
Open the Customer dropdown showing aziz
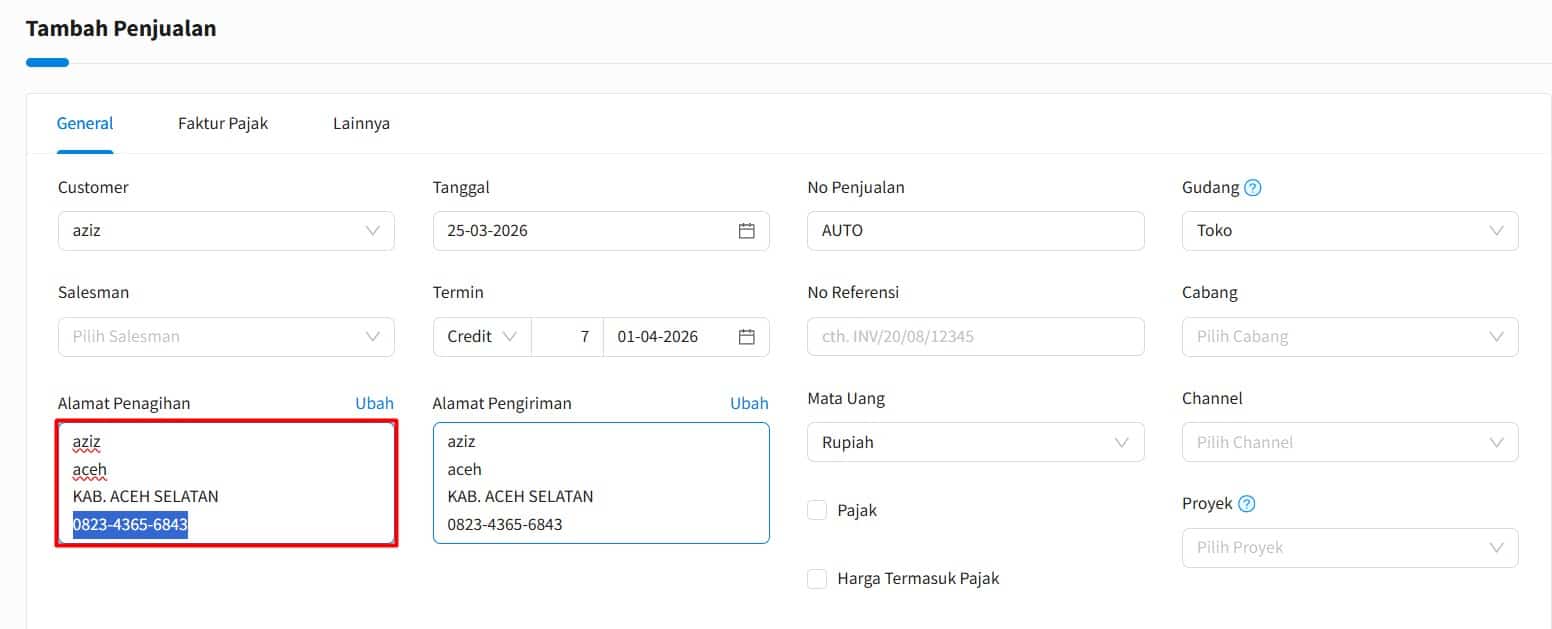pyautogui.click(x=226, y=231)
